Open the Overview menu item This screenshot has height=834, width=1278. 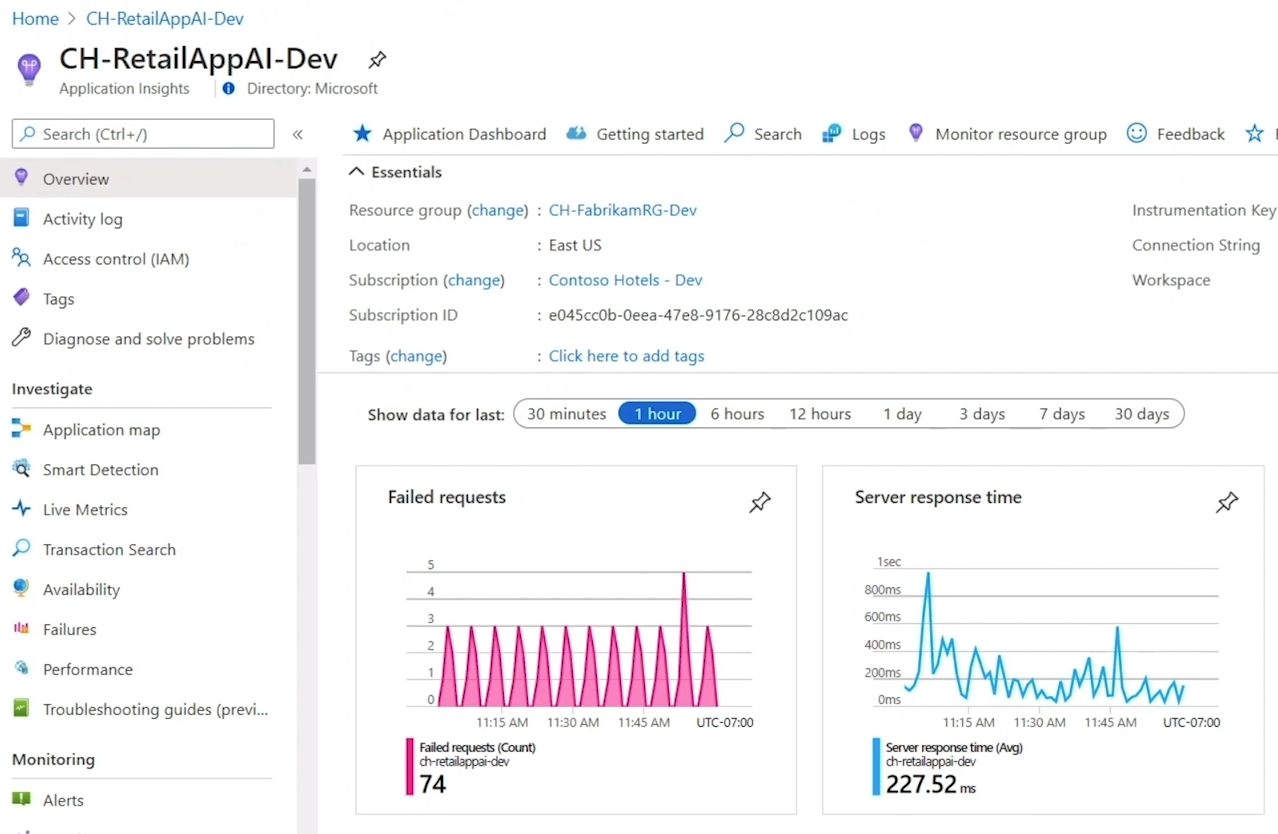148,178
